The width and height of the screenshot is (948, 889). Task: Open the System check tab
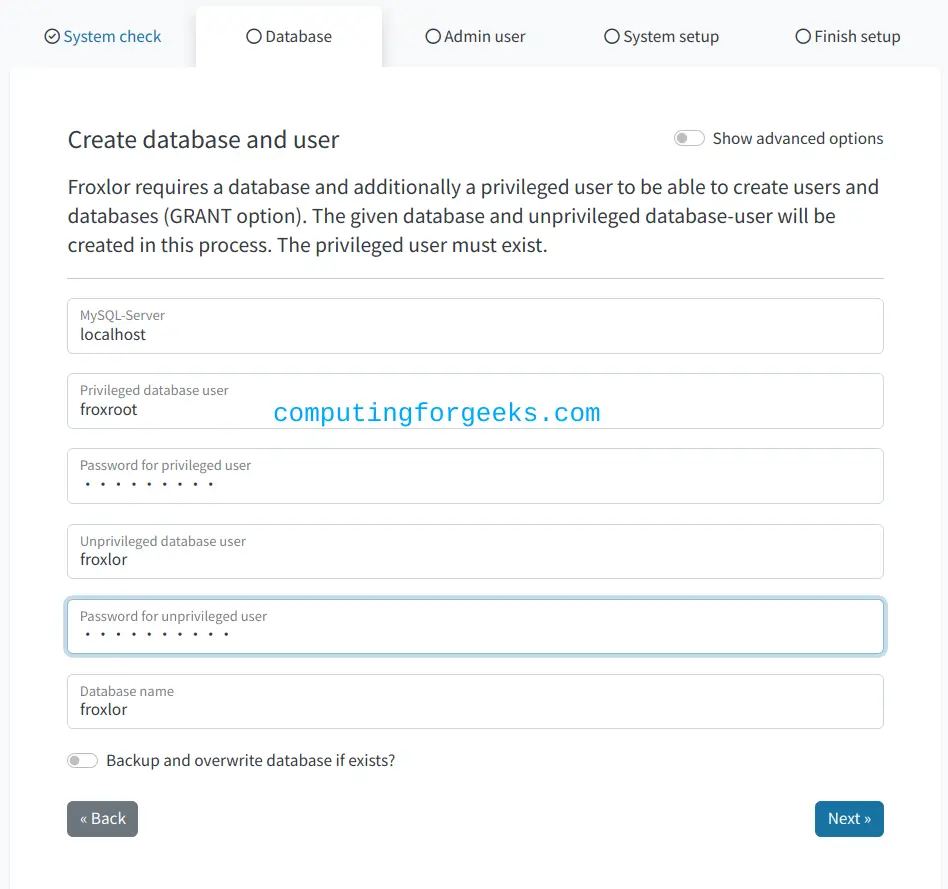point(103,37)
